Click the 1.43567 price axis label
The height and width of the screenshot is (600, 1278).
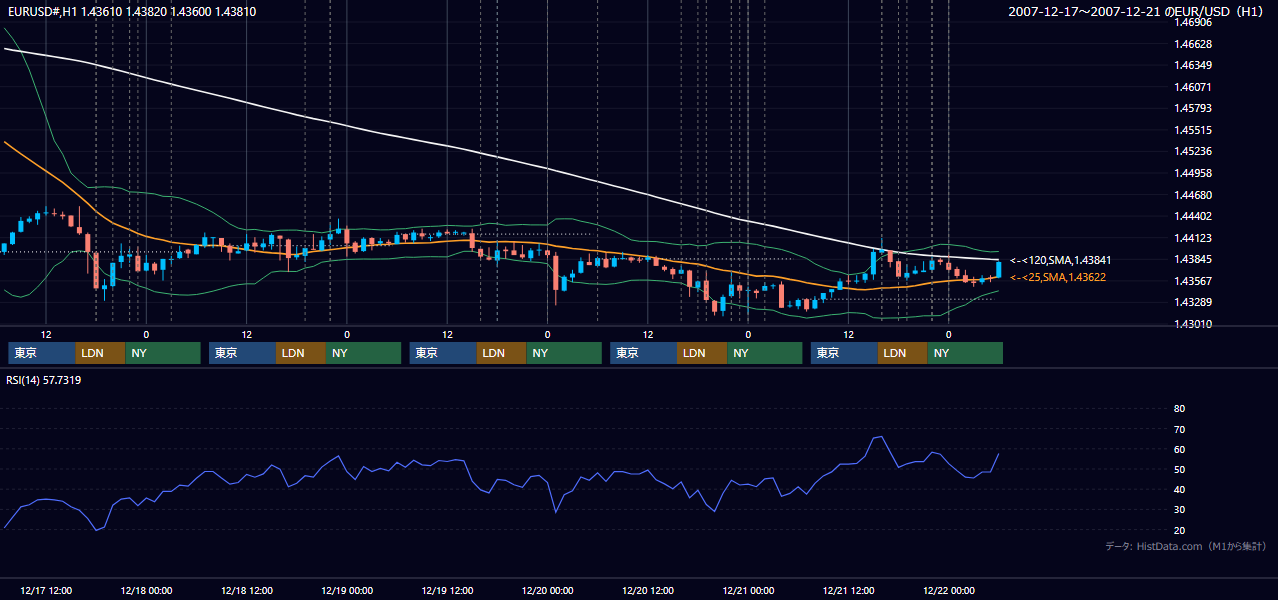(x=1192, y=281)
